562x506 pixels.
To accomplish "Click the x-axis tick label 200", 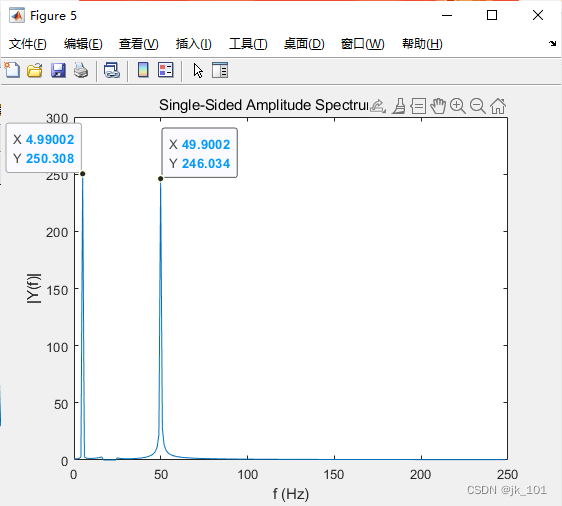I will [420, 475].
